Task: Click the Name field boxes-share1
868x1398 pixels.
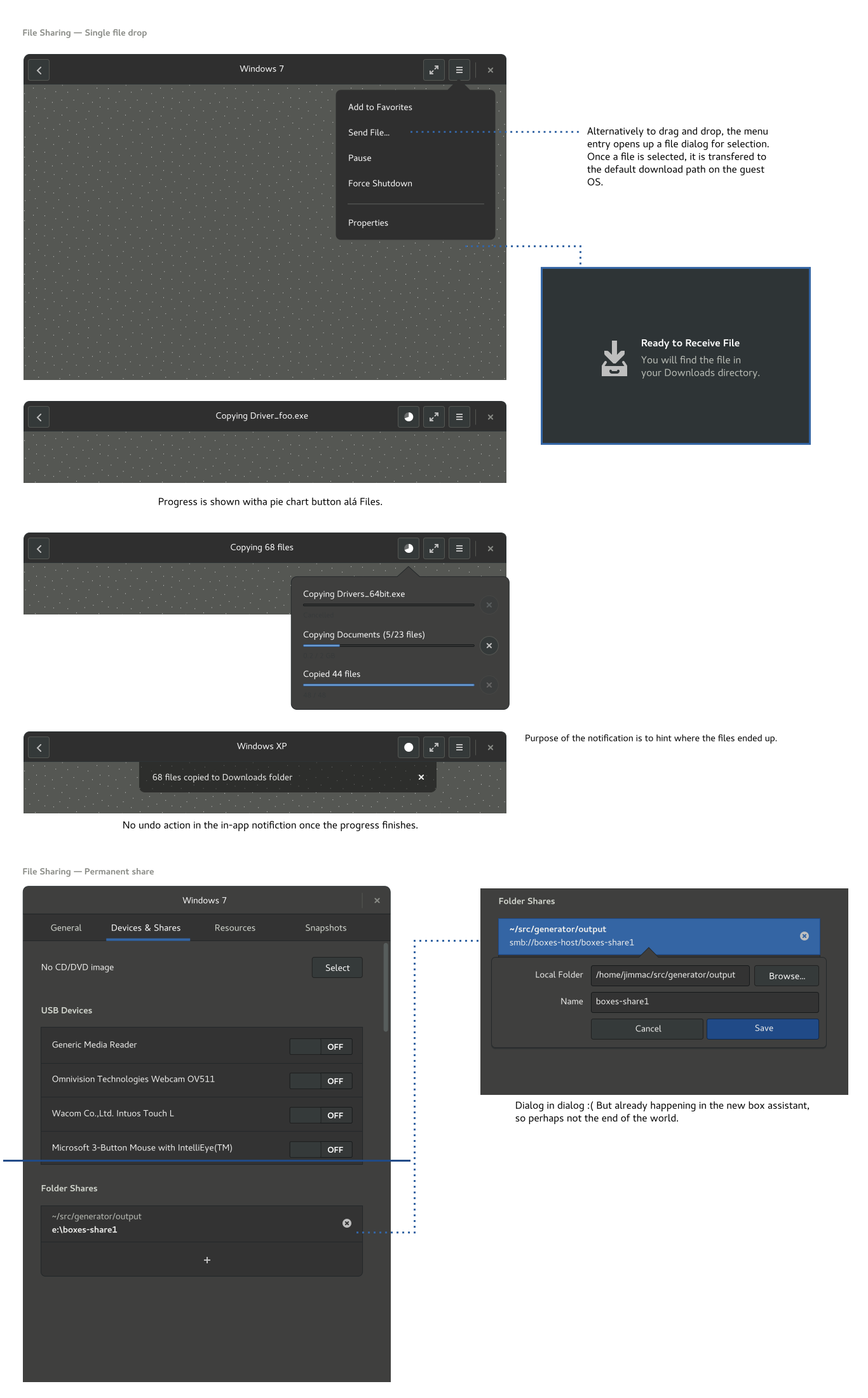Action: 705,1002
